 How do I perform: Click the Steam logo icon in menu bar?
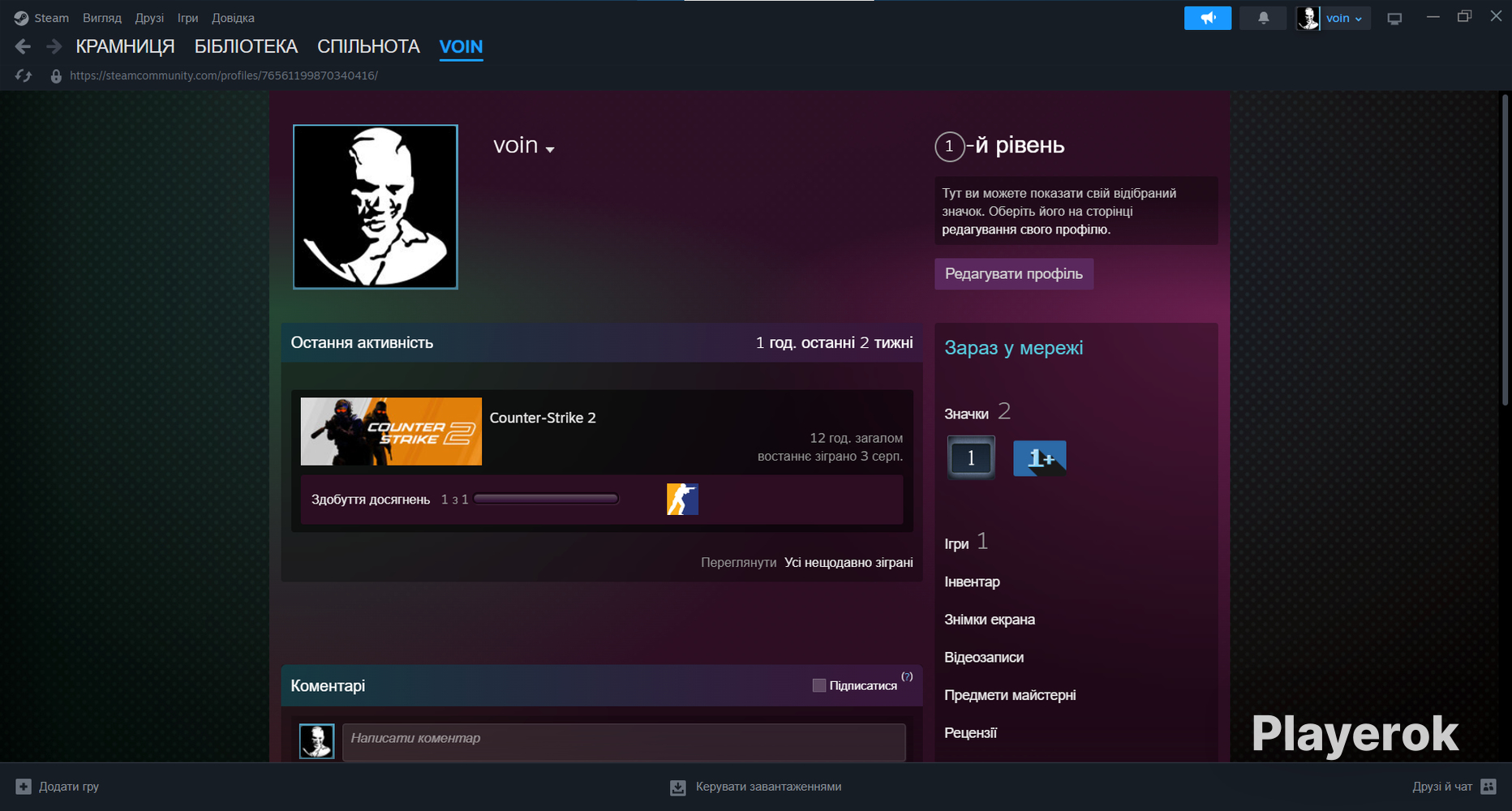[x=21, y=18]
